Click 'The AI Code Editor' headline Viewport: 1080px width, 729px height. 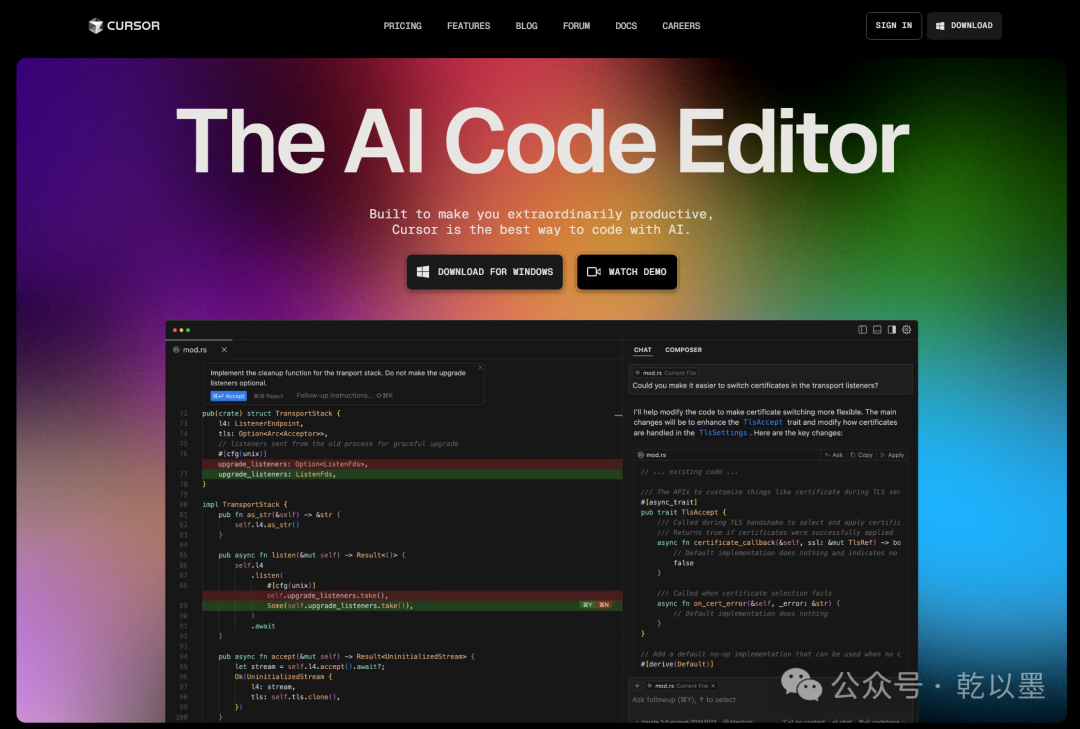pyautogui.click(x=543, y=141)
